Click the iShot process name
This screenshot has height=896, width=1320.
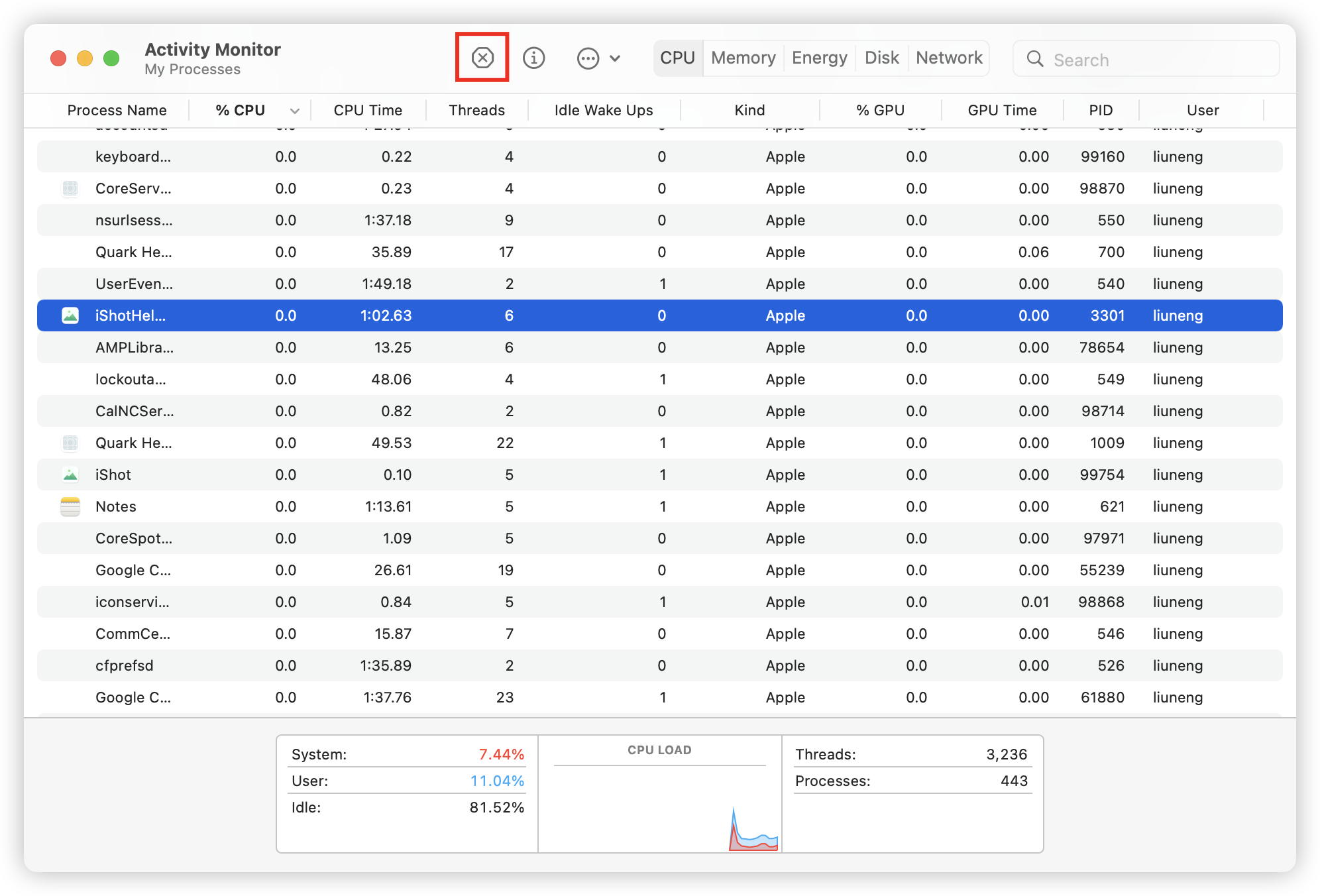click(x=113, y=475)
